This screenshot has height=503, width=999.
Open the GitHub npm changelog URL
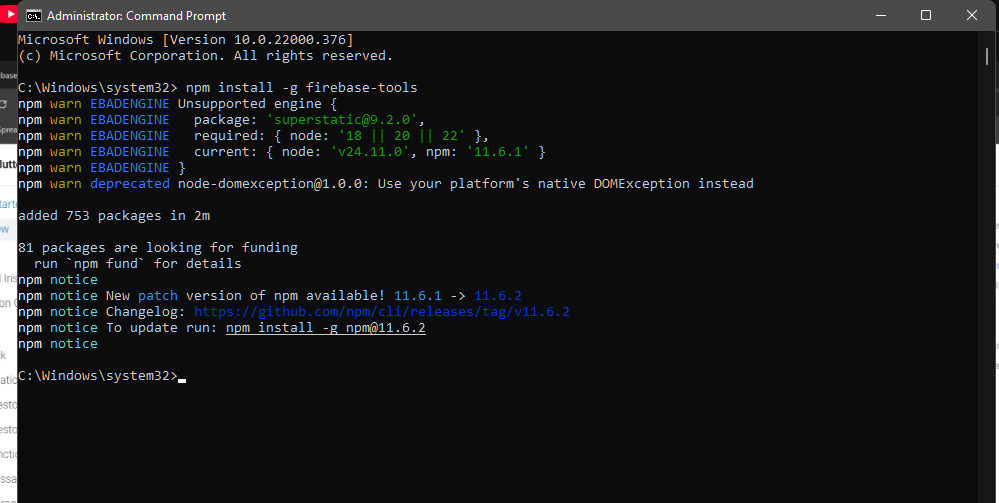point(382,312)
